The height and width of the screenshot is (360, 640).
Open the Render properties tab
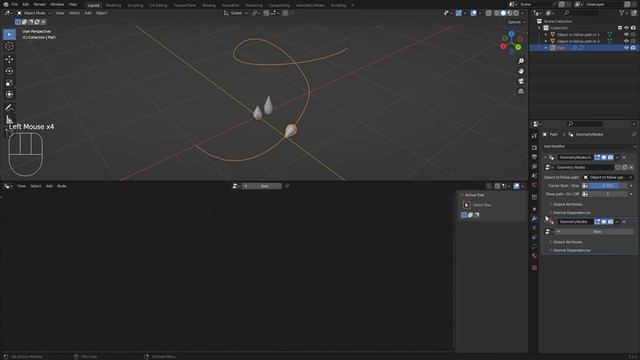[x=534, y=147]
